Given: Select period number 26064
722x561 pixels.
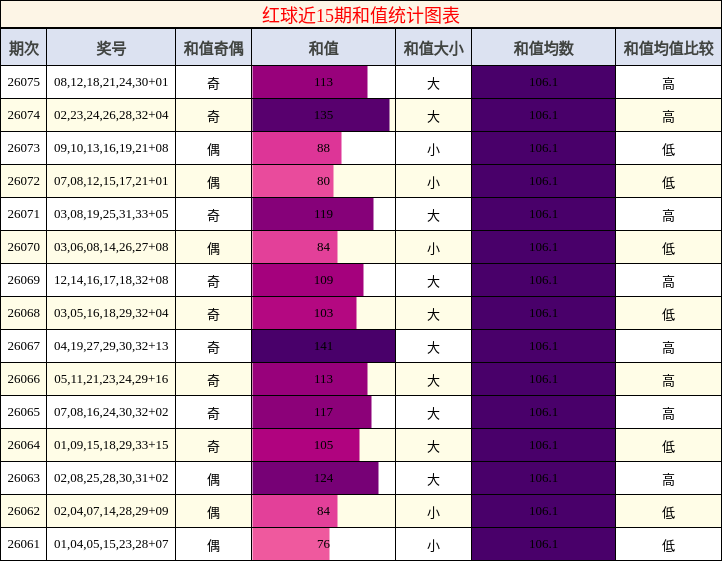Looking at the screenshot, I should [23, 445].
